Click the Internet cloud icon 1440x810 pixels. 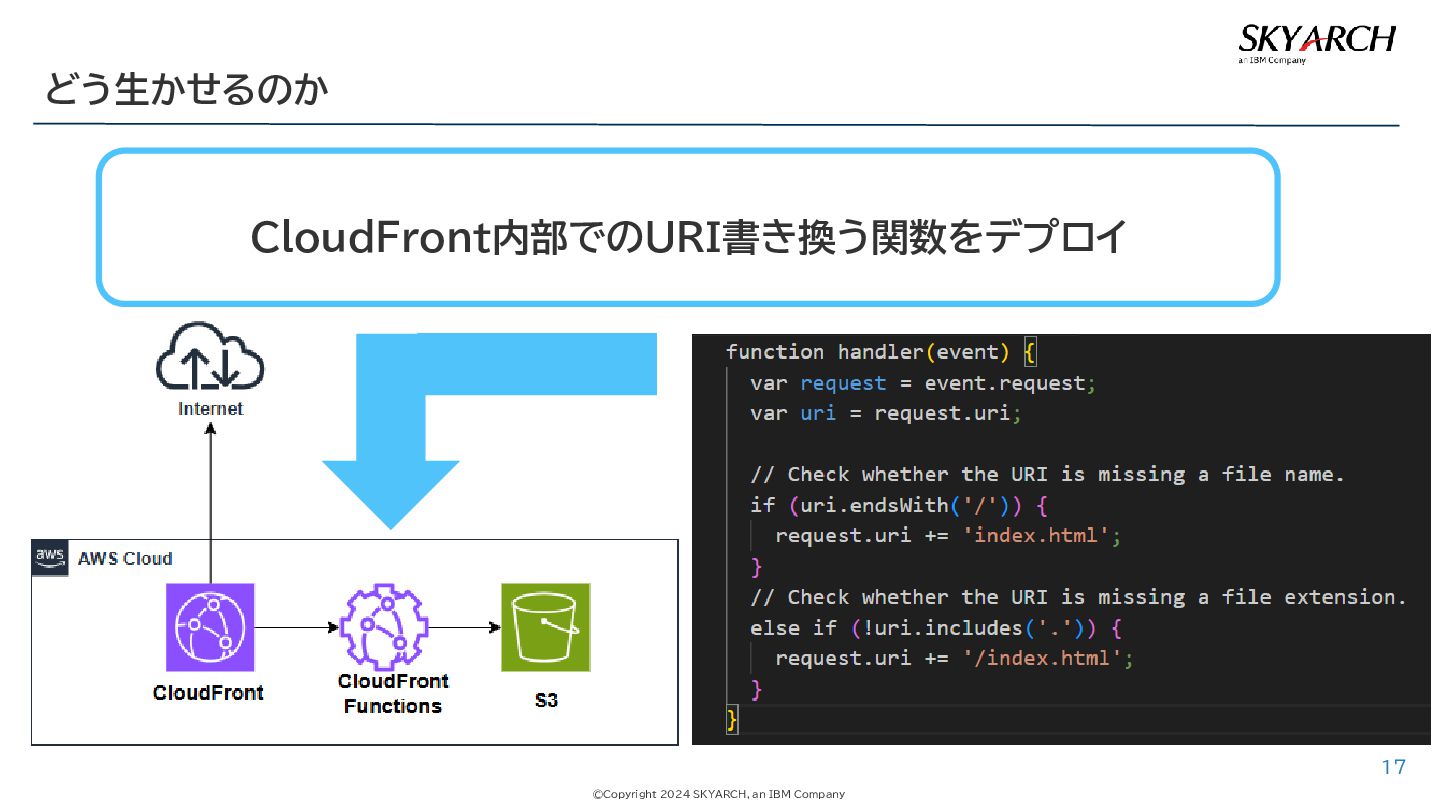click(x=210, y=357)
